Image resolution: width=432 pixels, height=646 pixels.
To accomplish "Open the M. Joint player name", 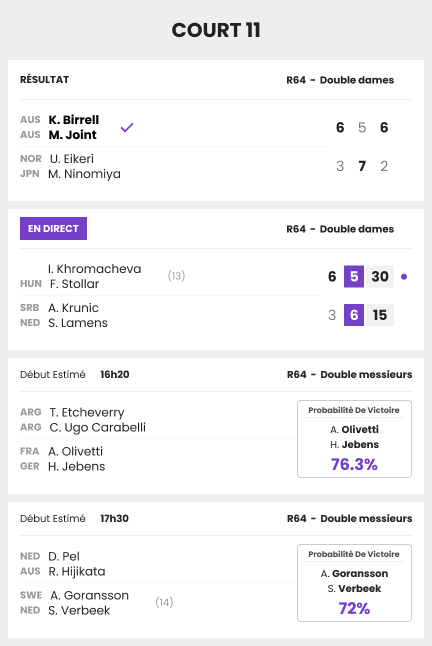I will coord(72,135).
